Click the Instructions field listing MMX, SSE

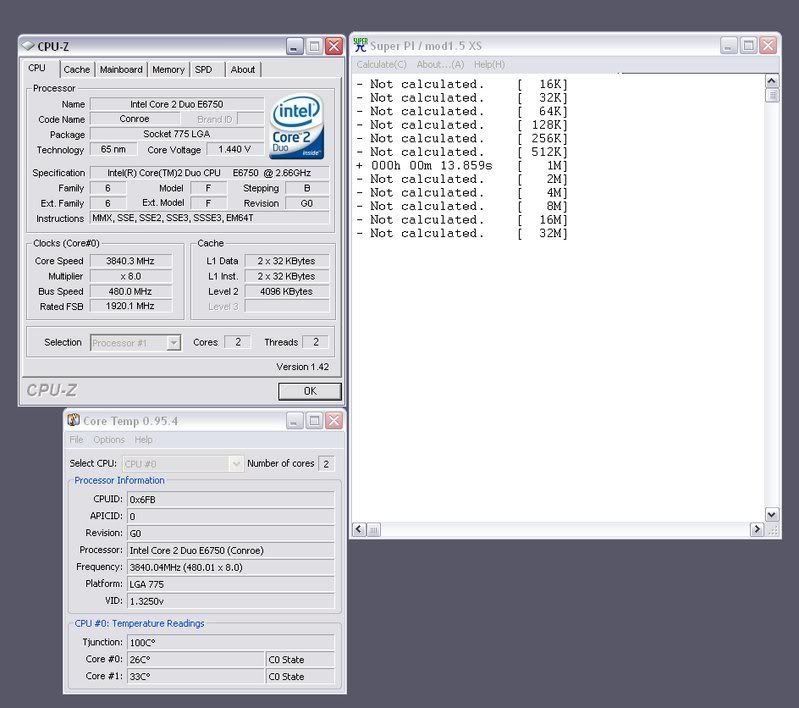click(x=209, y=218)
